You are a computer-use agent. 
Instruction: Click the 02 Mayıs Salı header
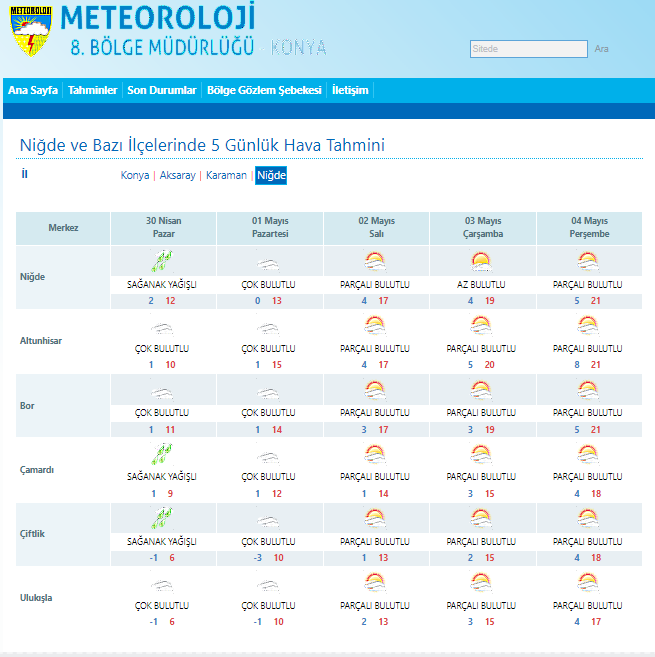click(x=376, y=228)
